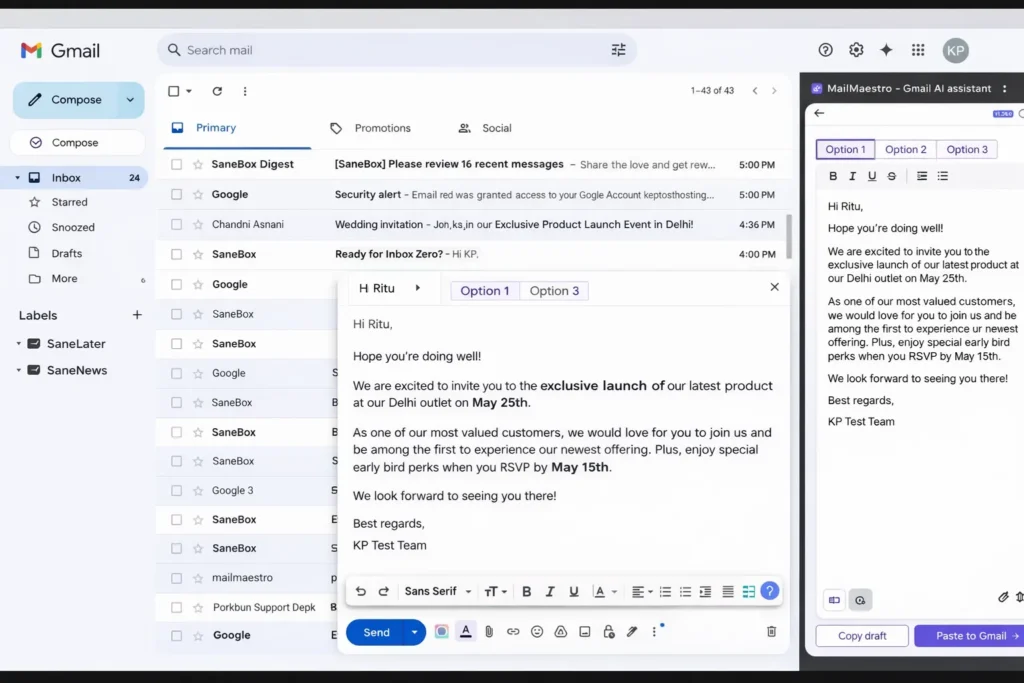This screenshot has width=1024, height=683.
Task: Check the select-all checkbox above the inbox list
Action: pyautogui.click(x=176, y=91)
